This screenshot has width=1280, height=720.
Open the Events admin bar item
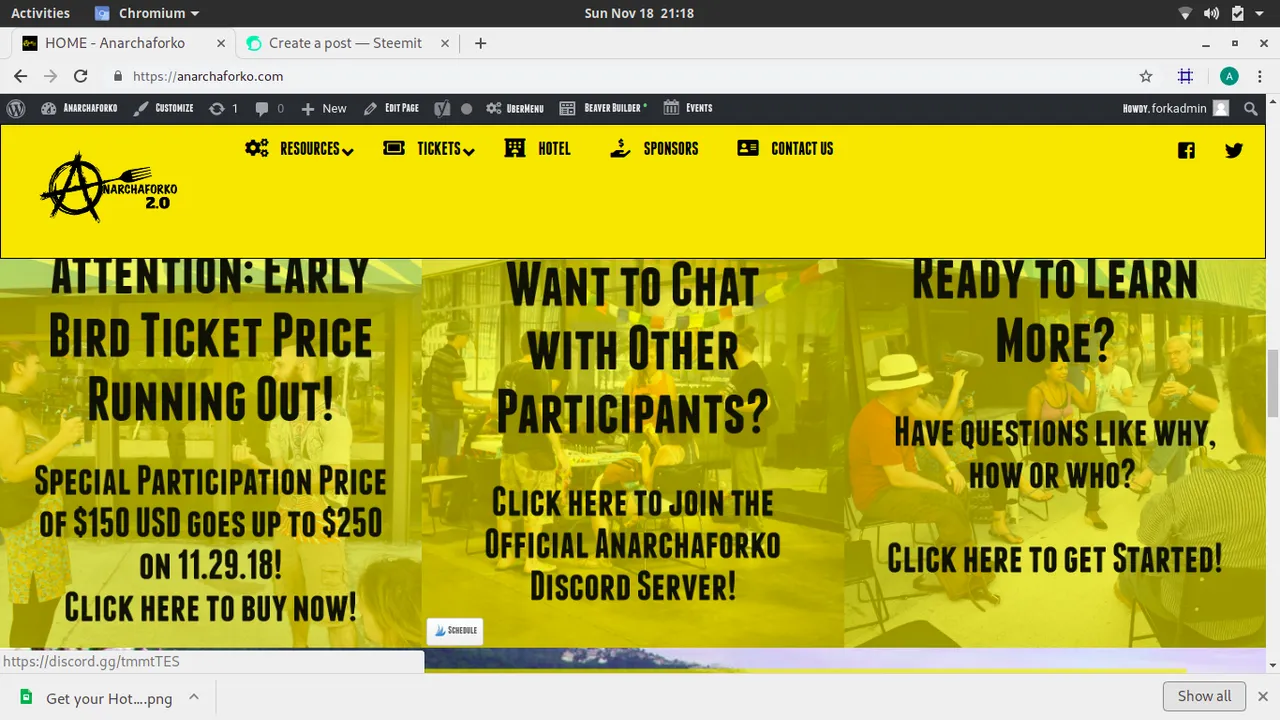pos(688,108)
